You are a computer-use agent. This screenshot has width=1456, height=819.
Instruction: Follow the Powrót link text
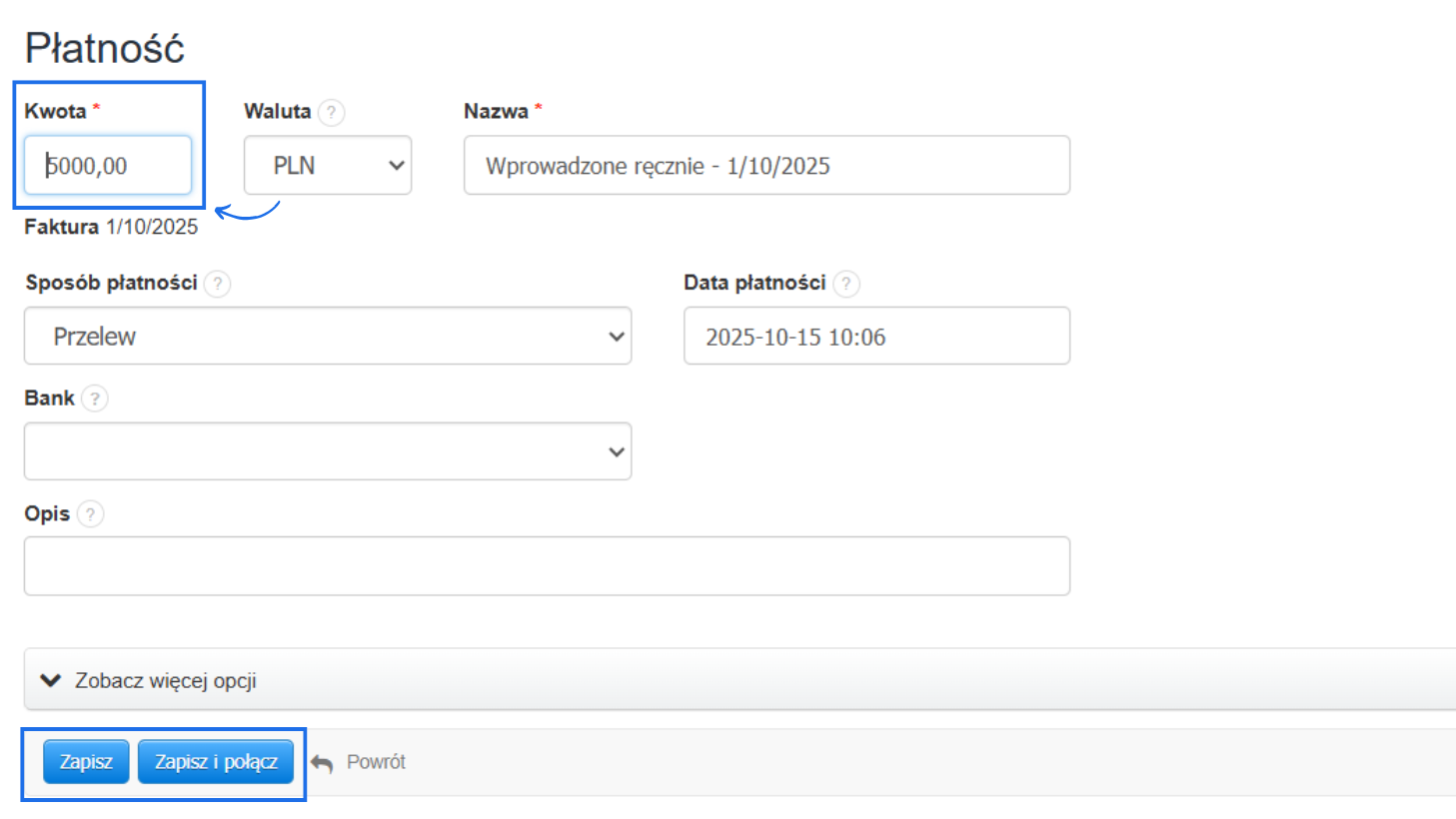click(x=376, y=762)
